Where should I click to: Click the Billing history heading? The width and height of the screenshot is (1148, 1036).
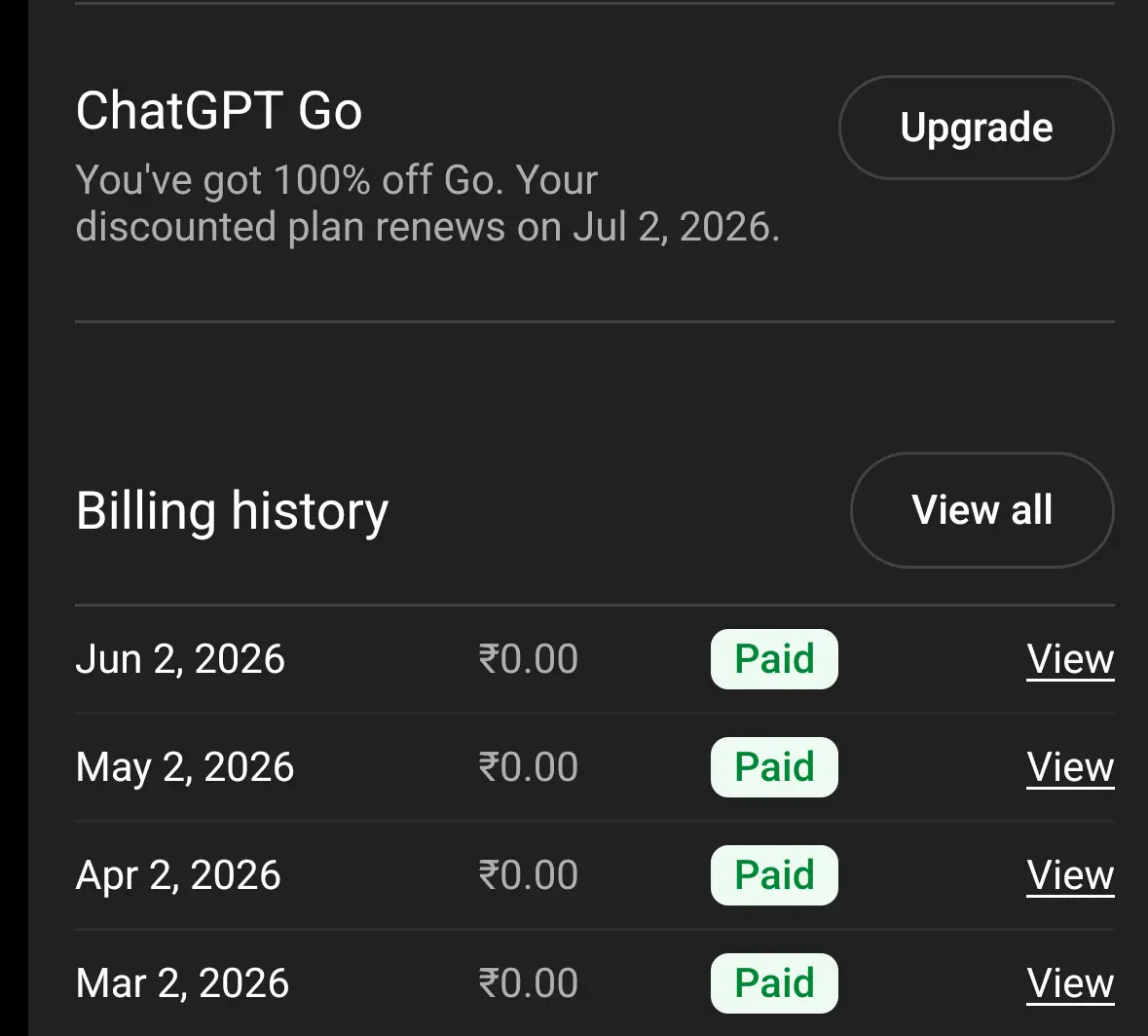[x=232, y=511]
